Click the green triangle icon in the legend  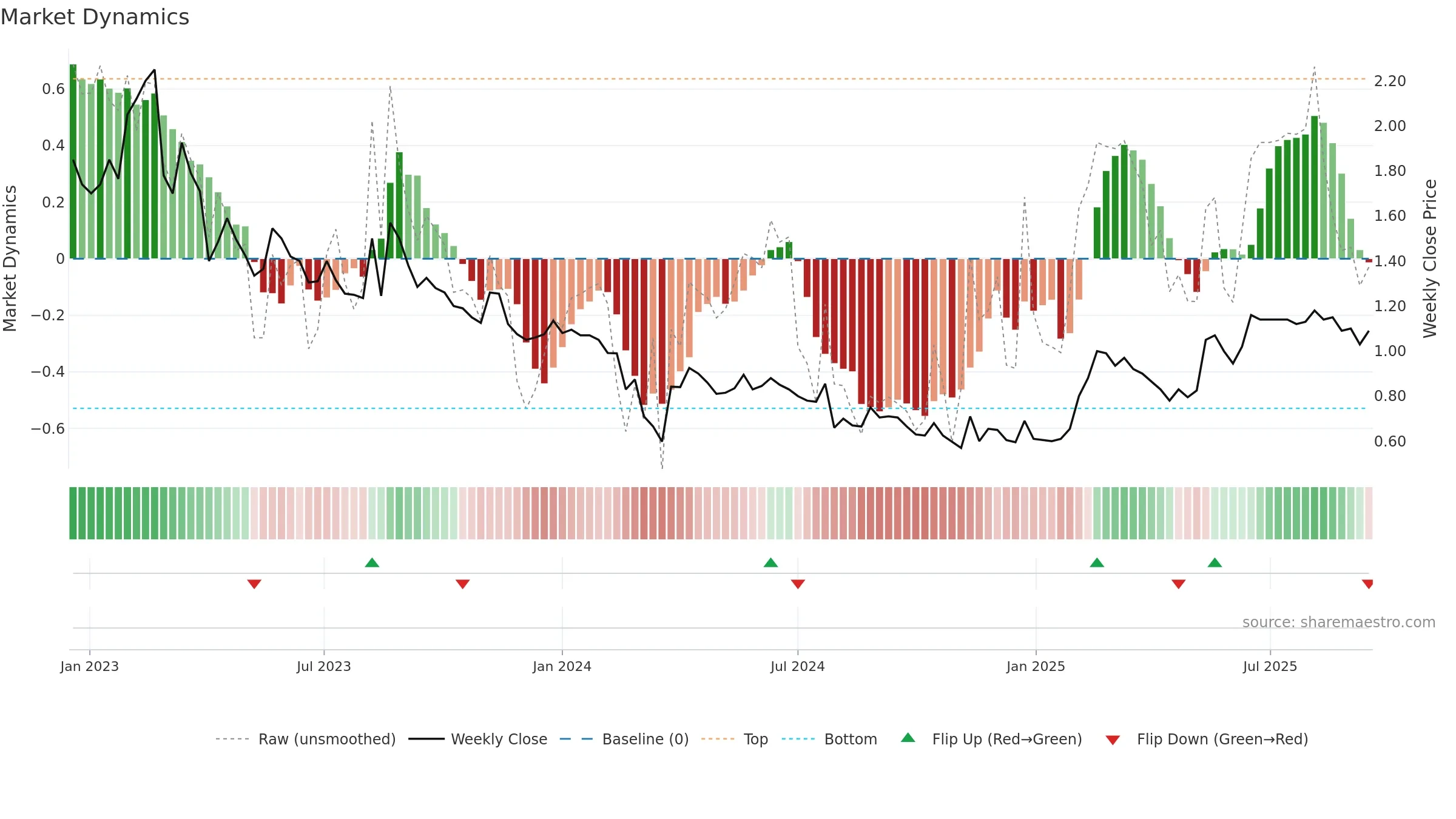point(908,738)
